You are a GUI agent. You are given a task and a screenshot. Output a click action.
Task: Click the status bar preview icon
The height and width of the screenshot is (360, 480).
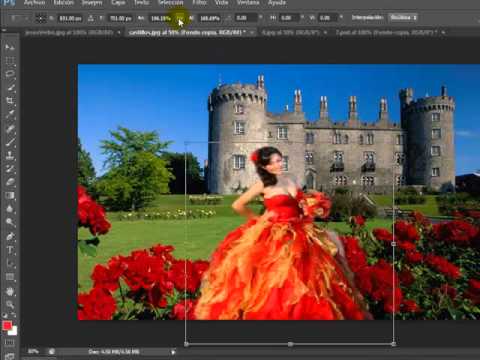click(52, 352)
